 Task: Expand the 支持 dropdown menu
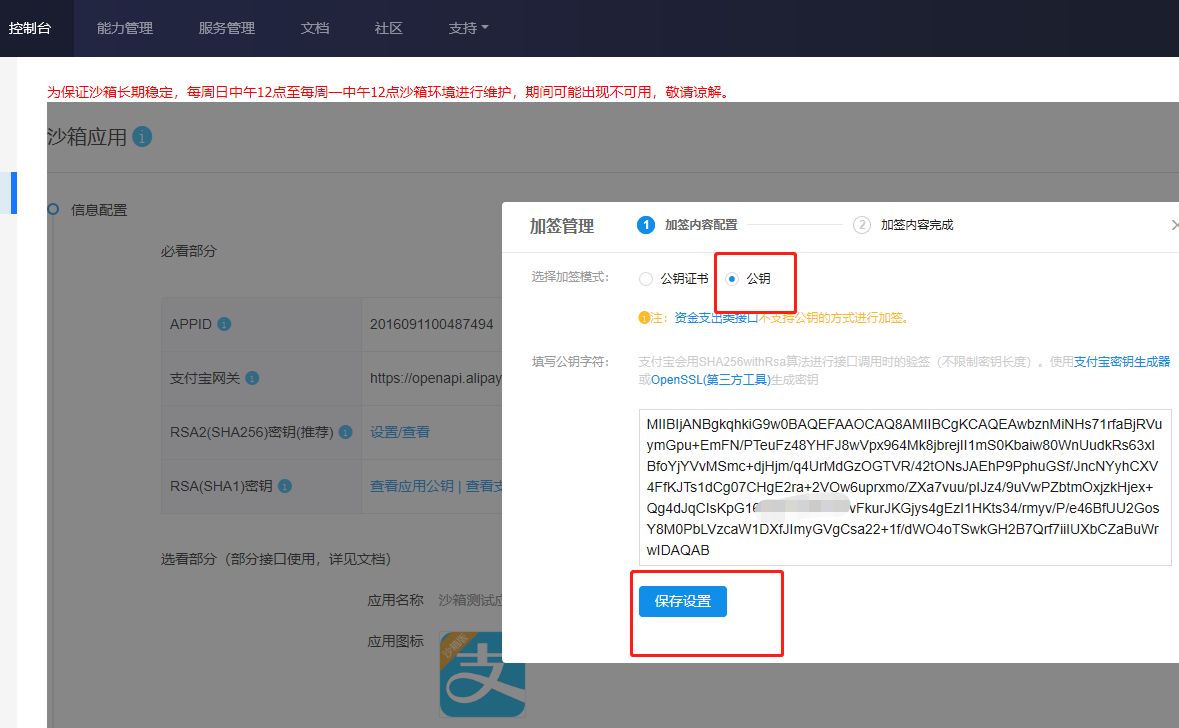coord(468,28)
